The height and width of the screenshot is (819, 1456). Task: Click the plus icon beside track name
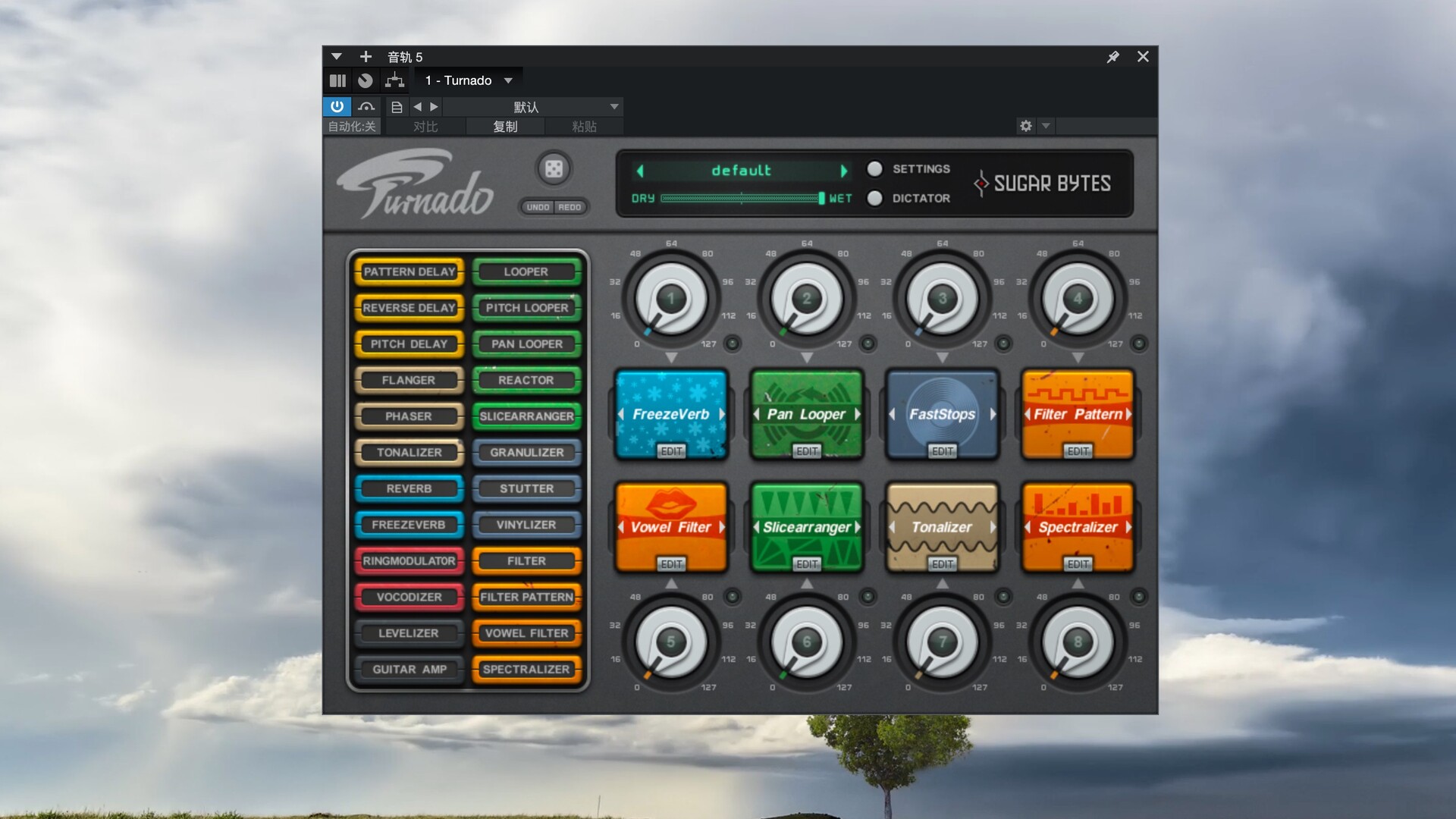[366, 57]
